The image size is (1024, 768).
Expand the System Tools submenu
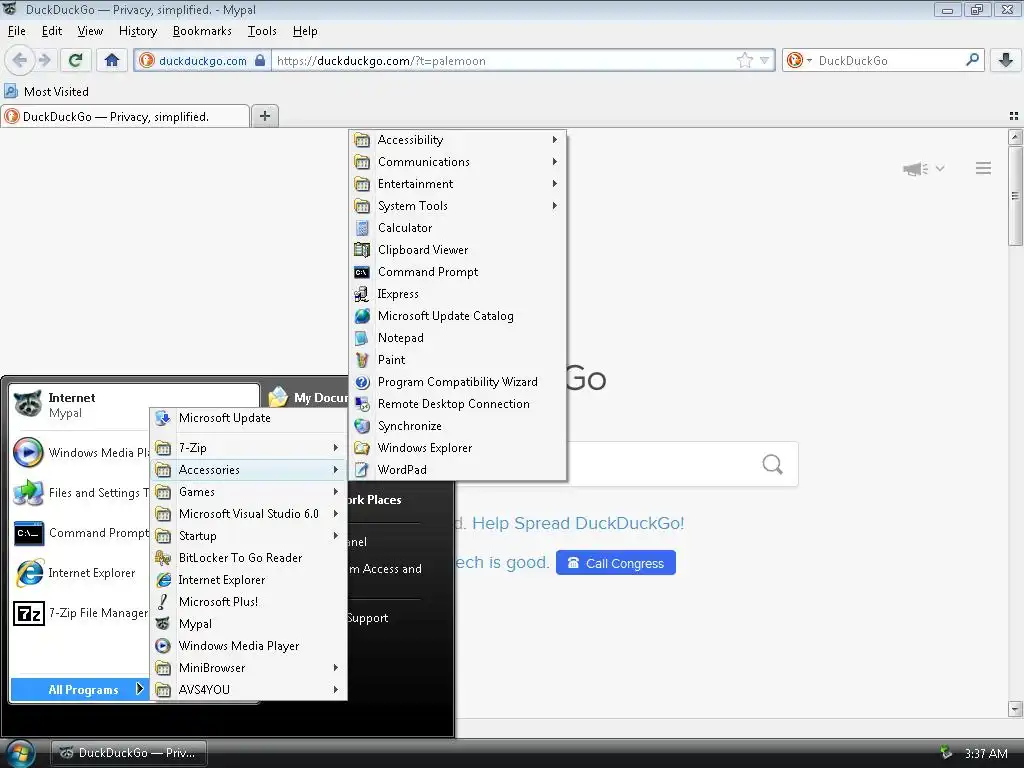tap(457, 206)
